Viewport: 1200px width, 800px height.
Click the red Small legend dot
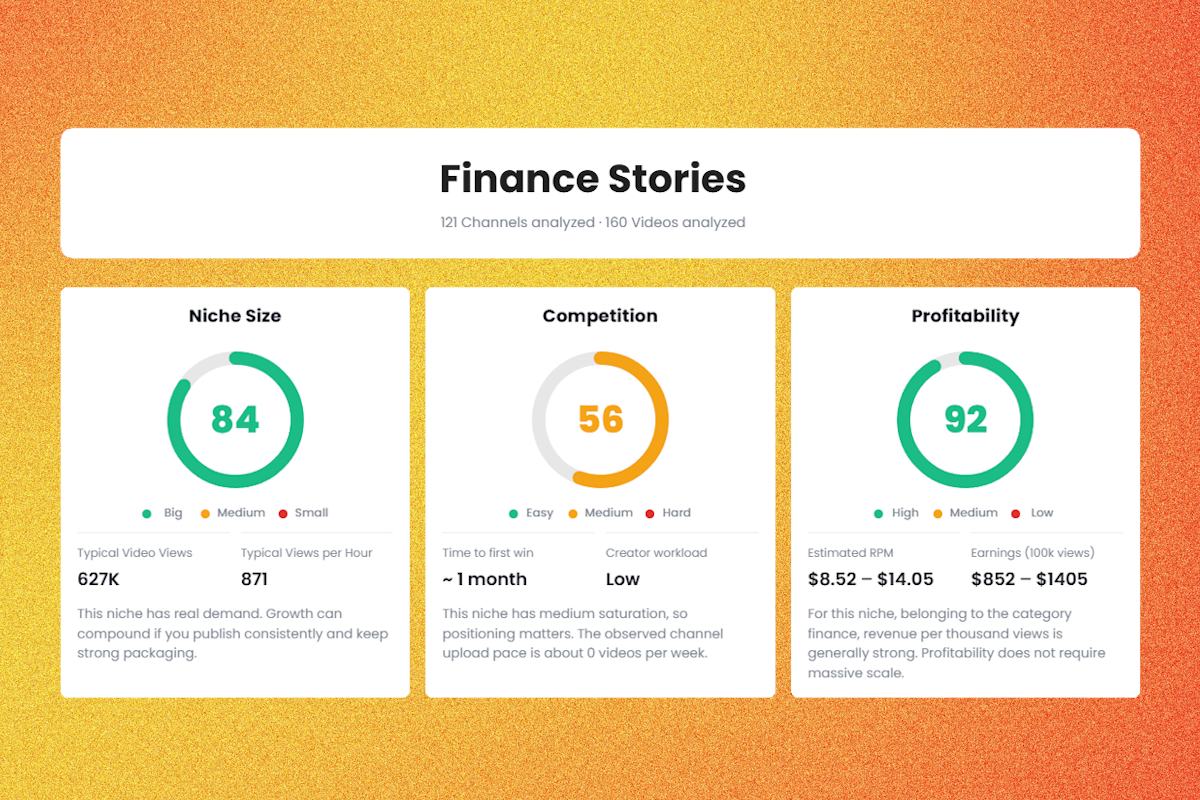click(x=283, y=513)
